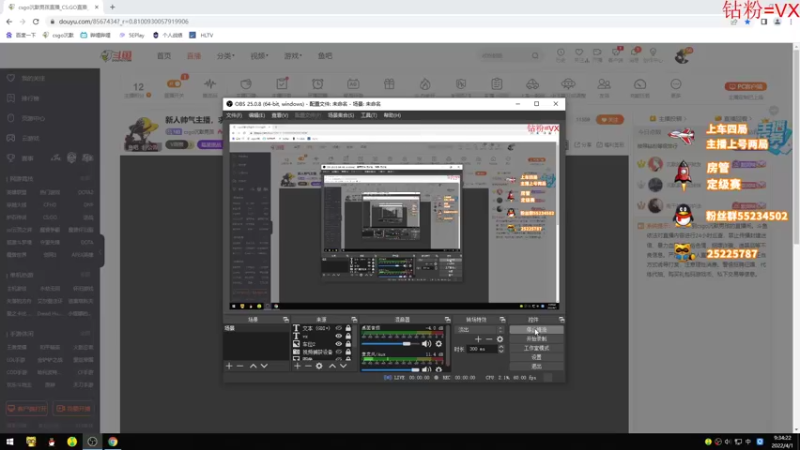Toggle the orange switch in streamer toolbar
The height and width of the screenshot is (450, 800).
tap(174, 84)
